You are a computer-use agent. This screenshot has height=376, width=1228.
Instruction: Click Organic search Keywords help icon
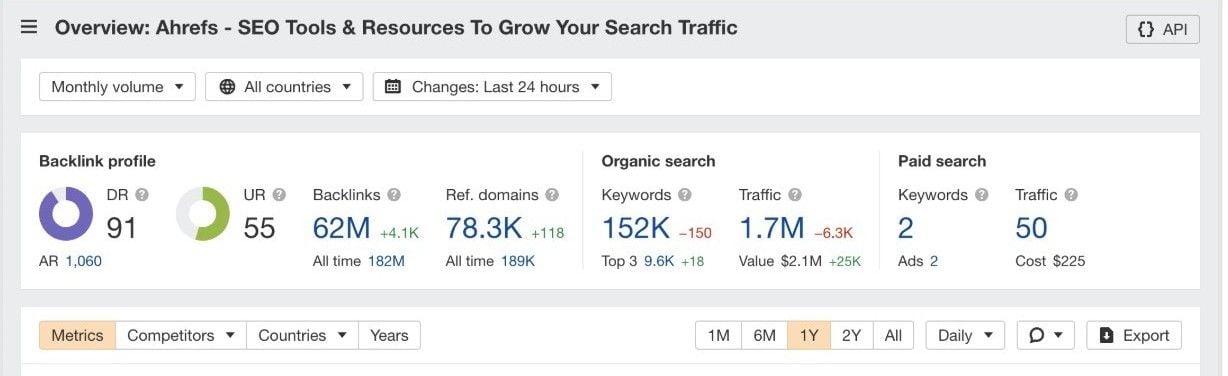pos(685,195)
